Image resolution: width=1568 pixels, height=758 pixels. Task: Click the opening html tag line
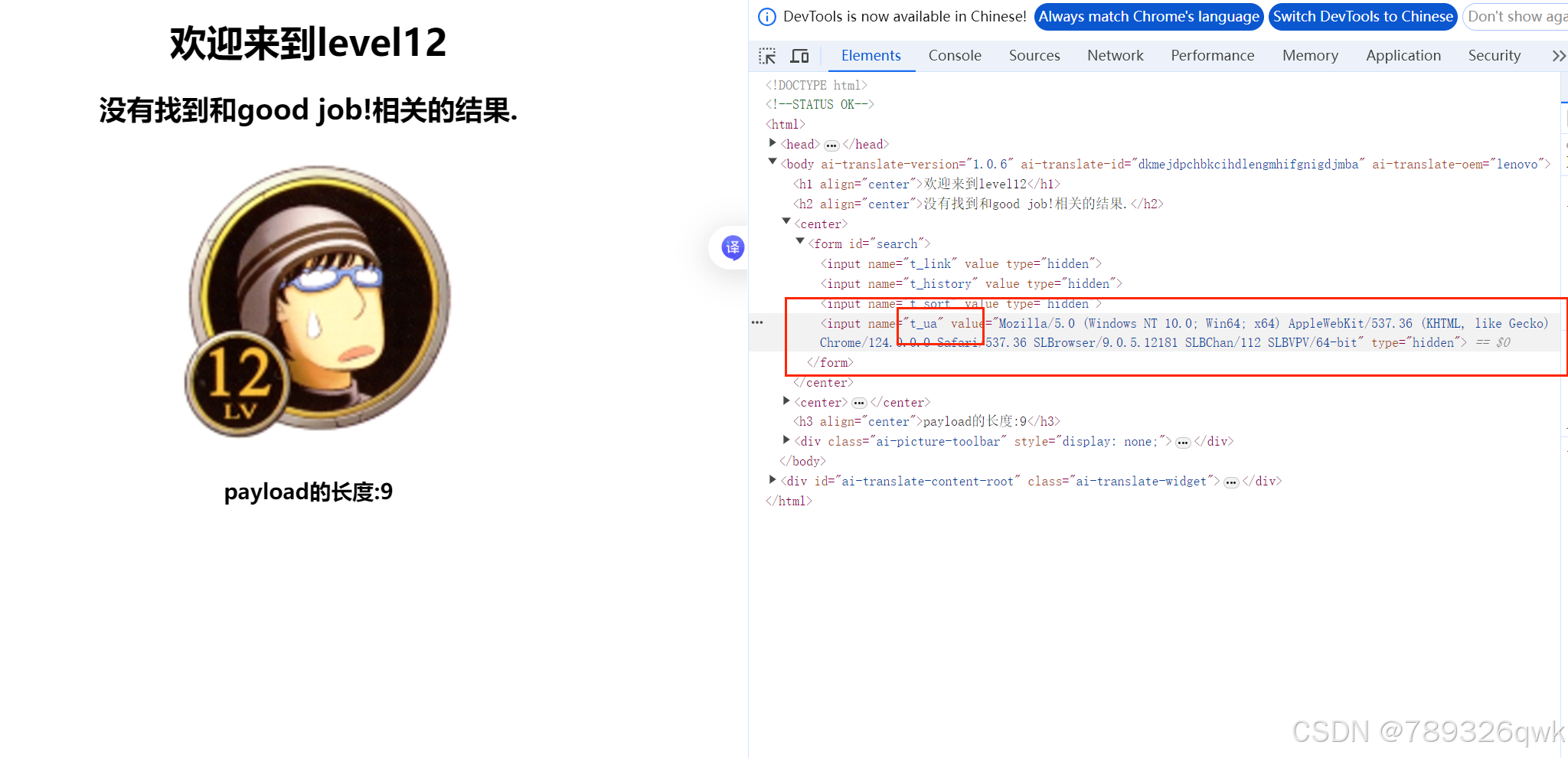(x=786, y=125)
